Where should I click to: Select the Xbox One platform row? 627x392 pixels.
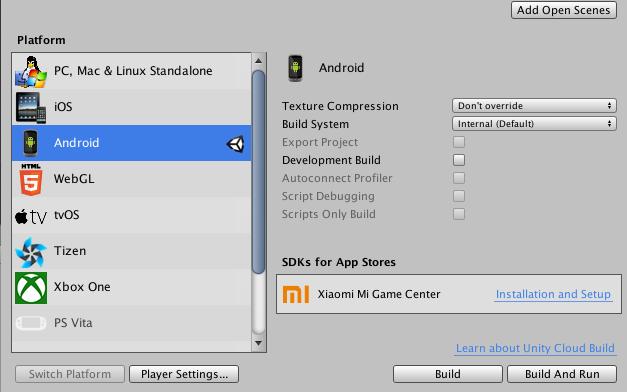click(x=132, y=287)
